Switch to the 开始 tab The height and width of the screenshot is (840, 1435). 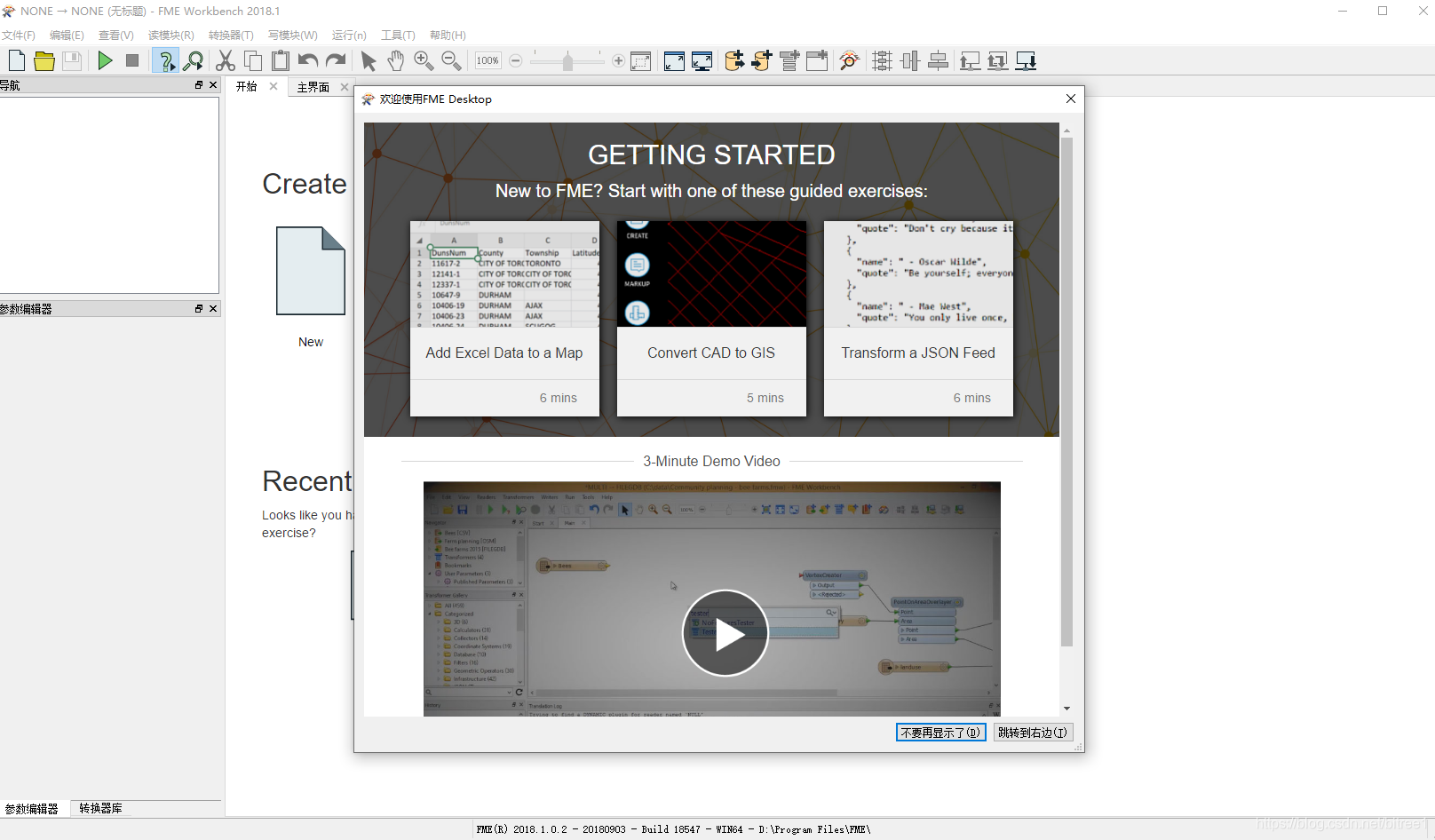[247, 86]
